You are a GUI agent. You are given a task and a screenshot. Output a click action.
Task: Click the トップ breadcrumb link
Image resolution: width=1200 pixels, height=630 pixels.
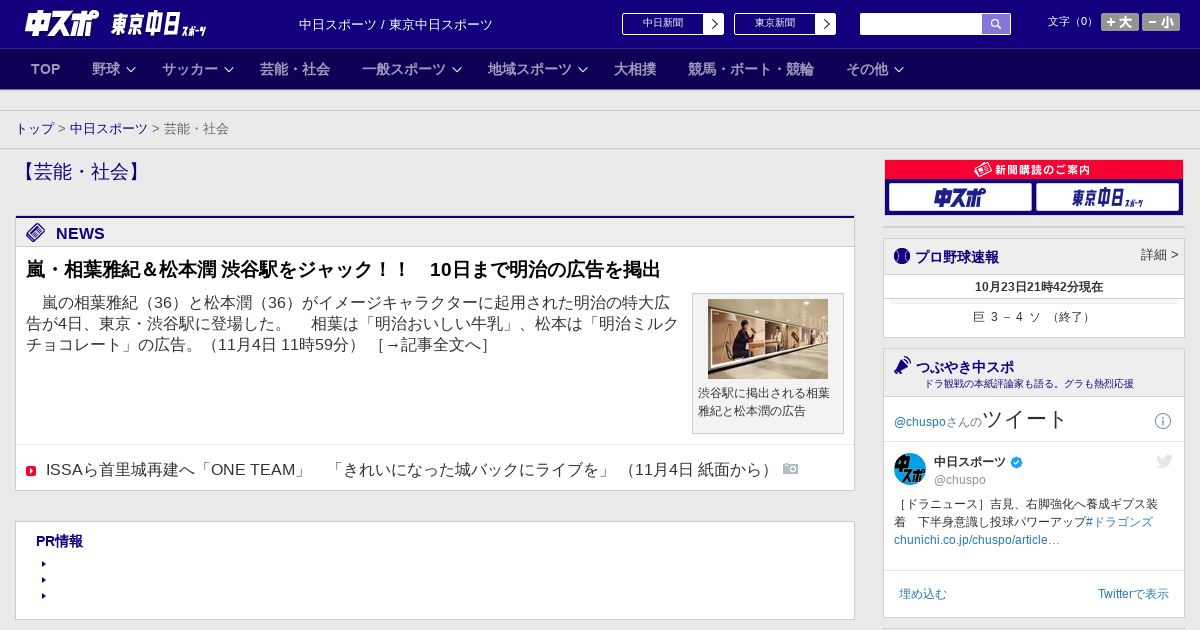click(x=34, y=129)
